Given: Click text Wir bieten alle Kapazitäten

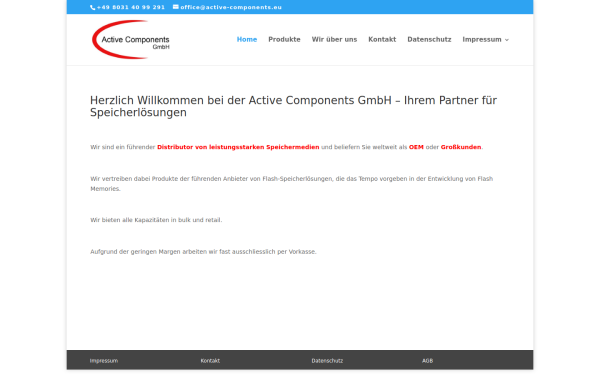Looking at the screenshot, I should pyautogui.click(x=156, y=220).
